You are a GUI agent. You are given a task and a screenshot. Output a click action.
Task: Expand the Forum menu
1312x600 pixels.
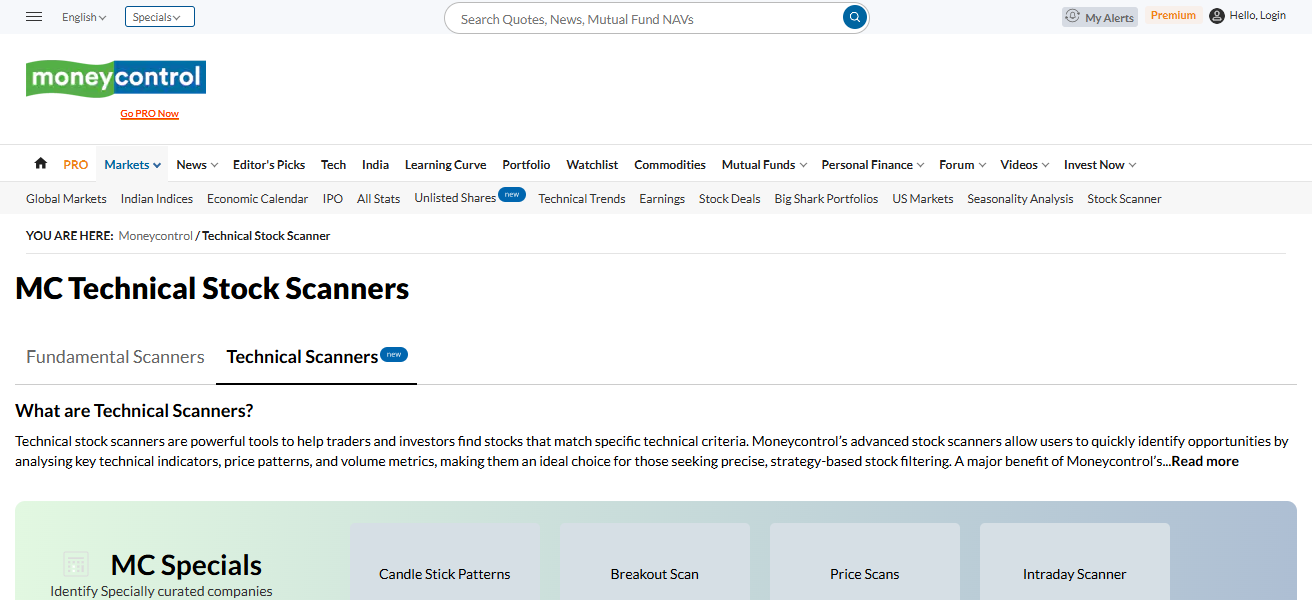point(962,165)
